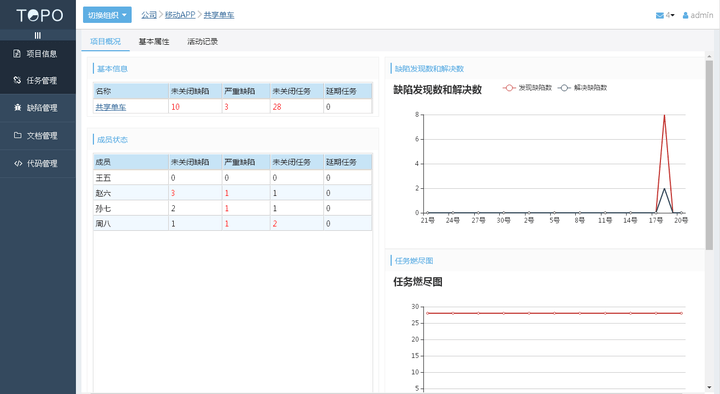Image resolution: width=720 pixels, height=394 pixels.
Task: Click the 缺陷发现数和解决数 panel title
Action: (429, 69)
